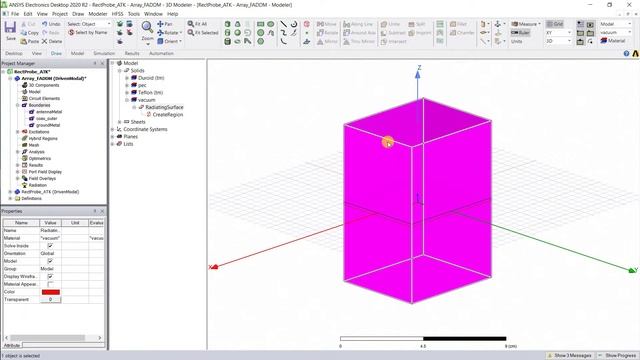Open the Tools menu
640x360 pixels.
(x=134, y=13)
